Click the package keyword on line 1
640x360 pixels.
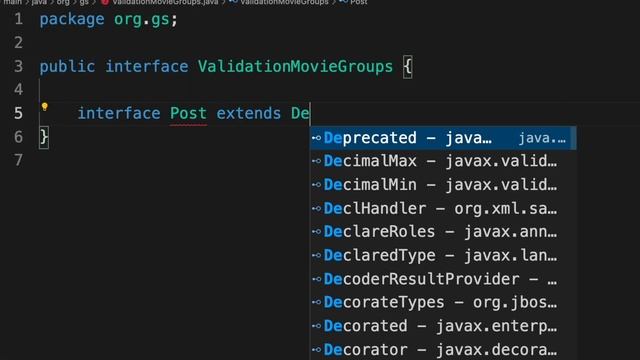coord(72,20)
